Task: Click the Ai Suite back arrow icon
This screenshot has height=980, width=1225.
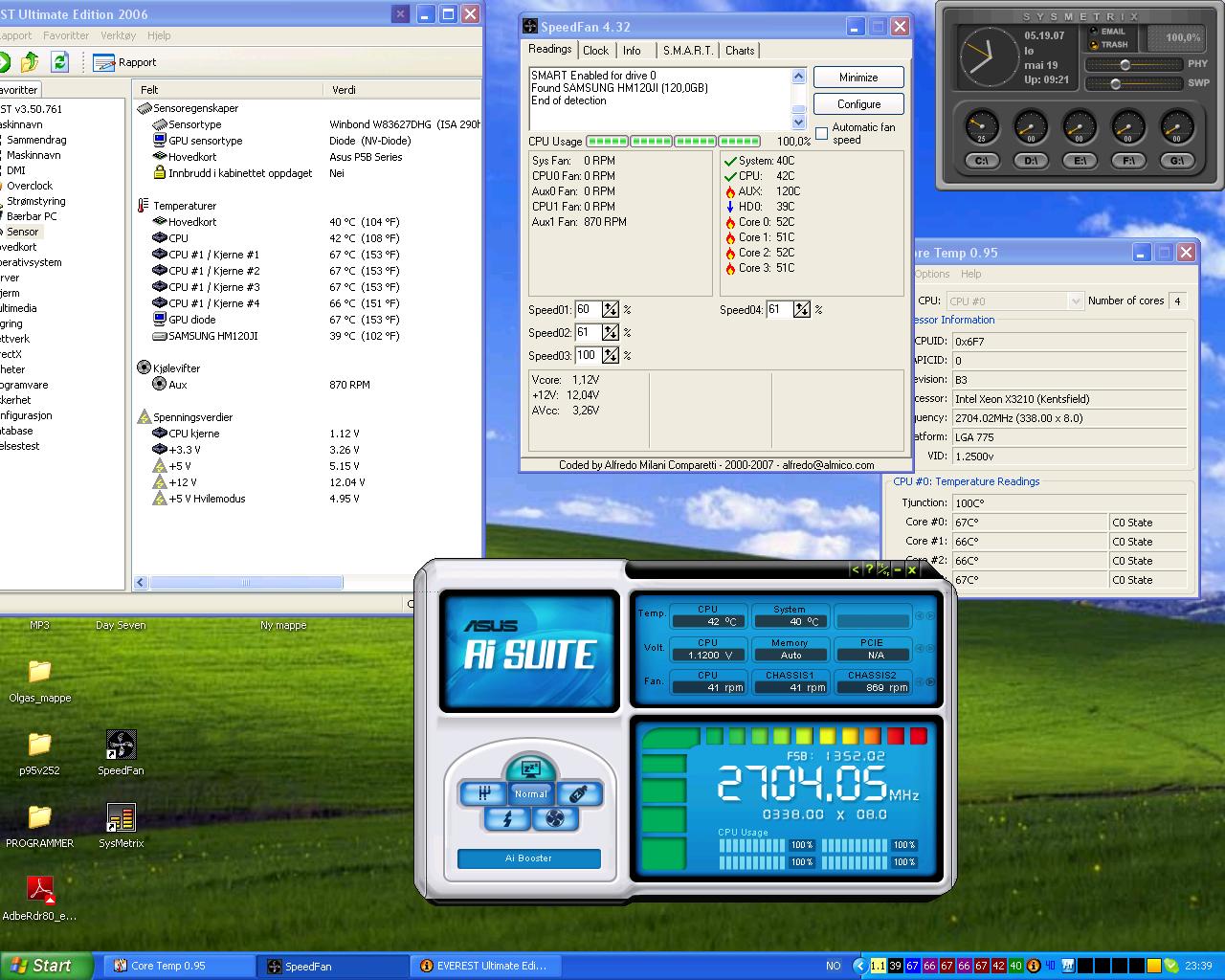Action: tap(855, 569)
